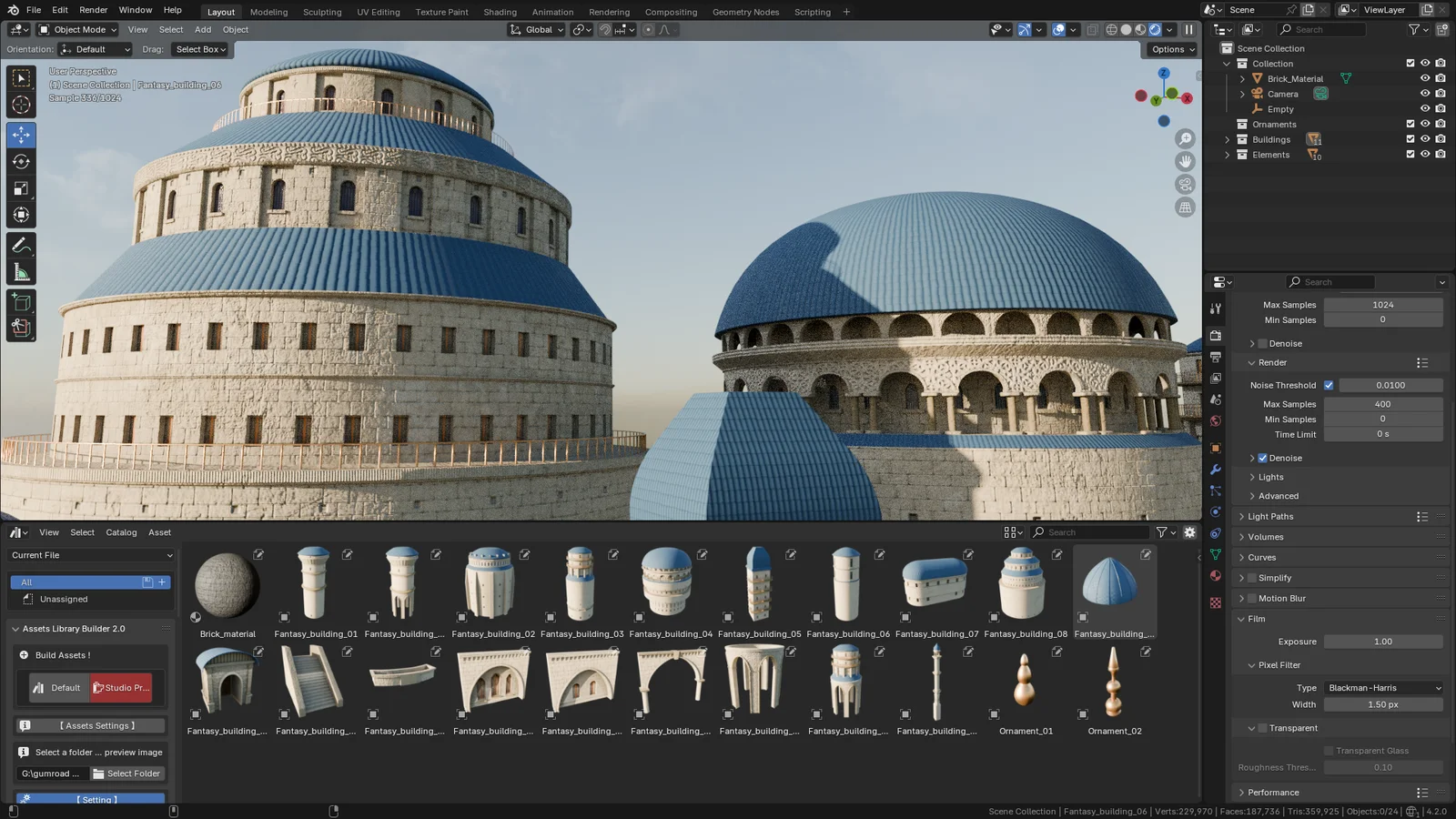
Task: Open the Modifier Properties wrench tab
Action: coord(1216,470)
